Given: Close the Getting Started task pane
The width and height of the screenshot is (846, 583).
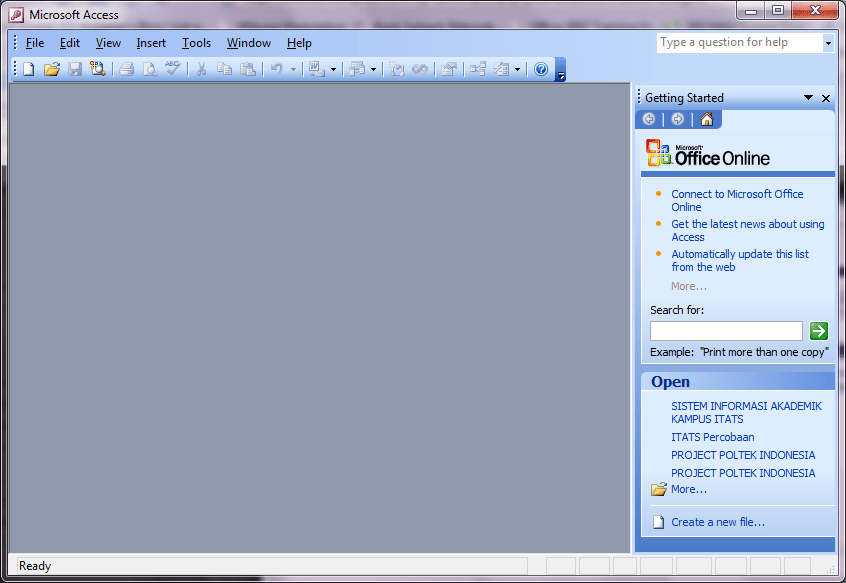Looking at the screenshot, I should point(826,98).
